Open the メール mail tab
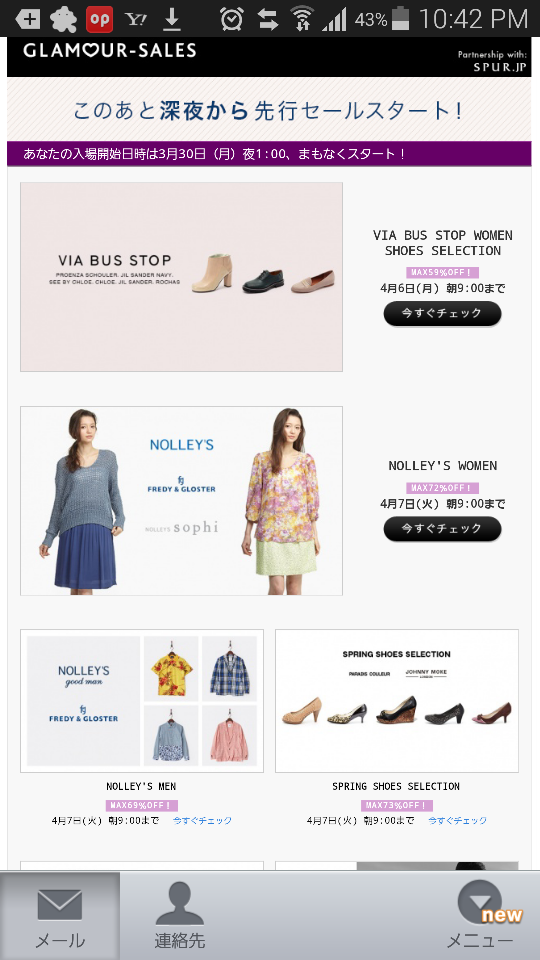Screen dimensions: 540x960 pos(60,916)
